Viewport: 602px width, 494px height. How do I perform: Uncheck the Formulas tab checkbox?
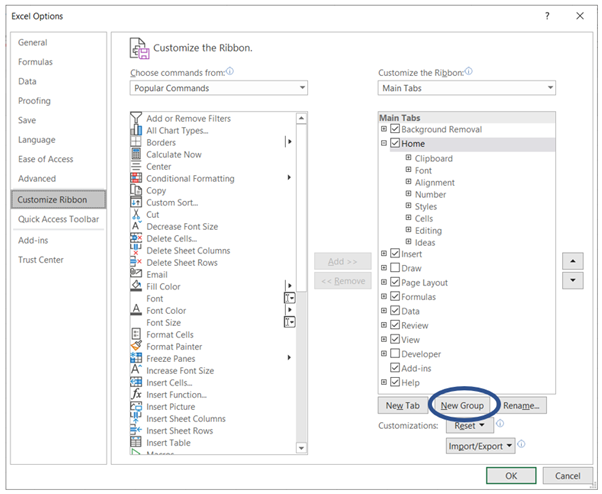(x=395, y=296)
